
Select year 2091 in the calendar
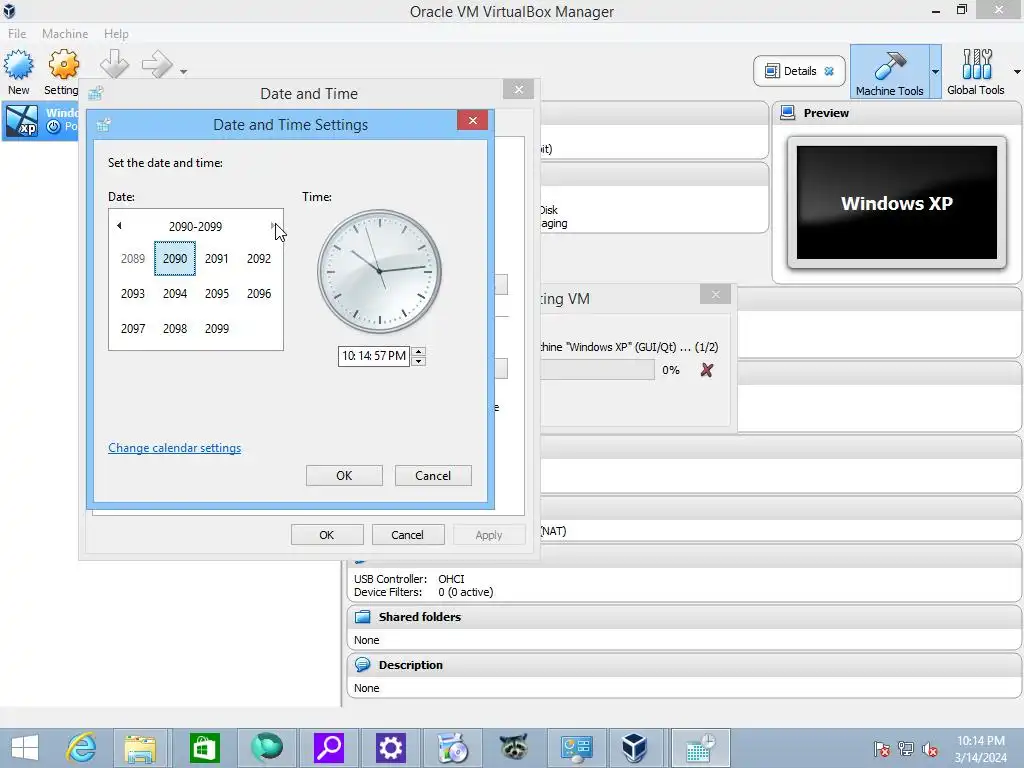(217, 259)
